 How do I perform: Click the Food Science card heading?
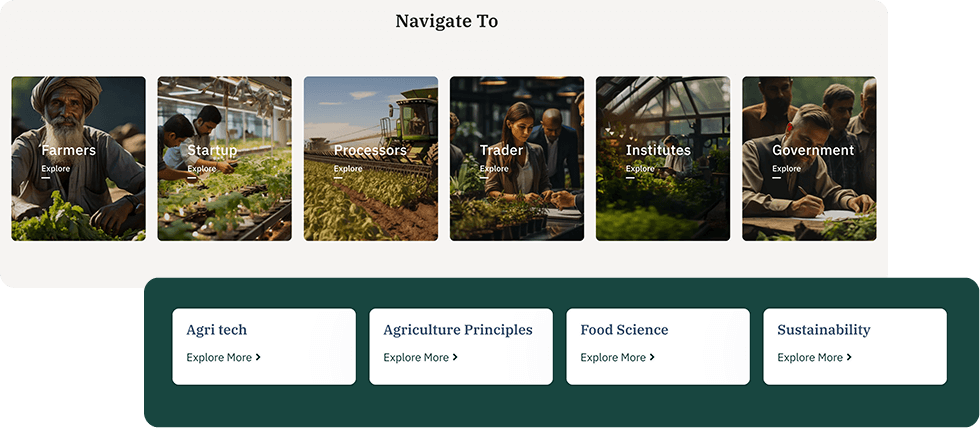[x=624, y=330]
